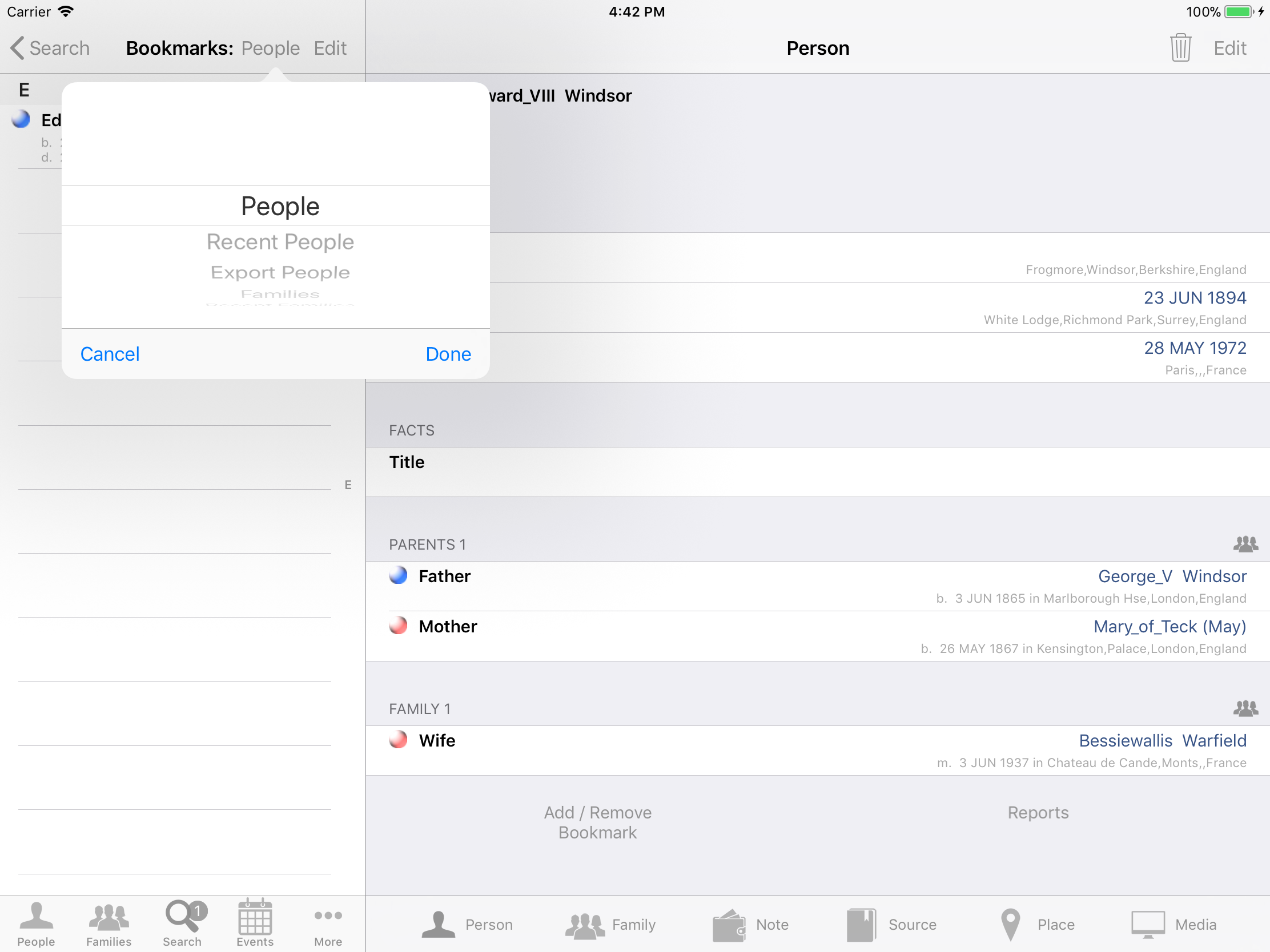Open Bookmarks People category selector
Image resolution: width=1270 pixels, height=952 pixels.
tap(270, 48)
